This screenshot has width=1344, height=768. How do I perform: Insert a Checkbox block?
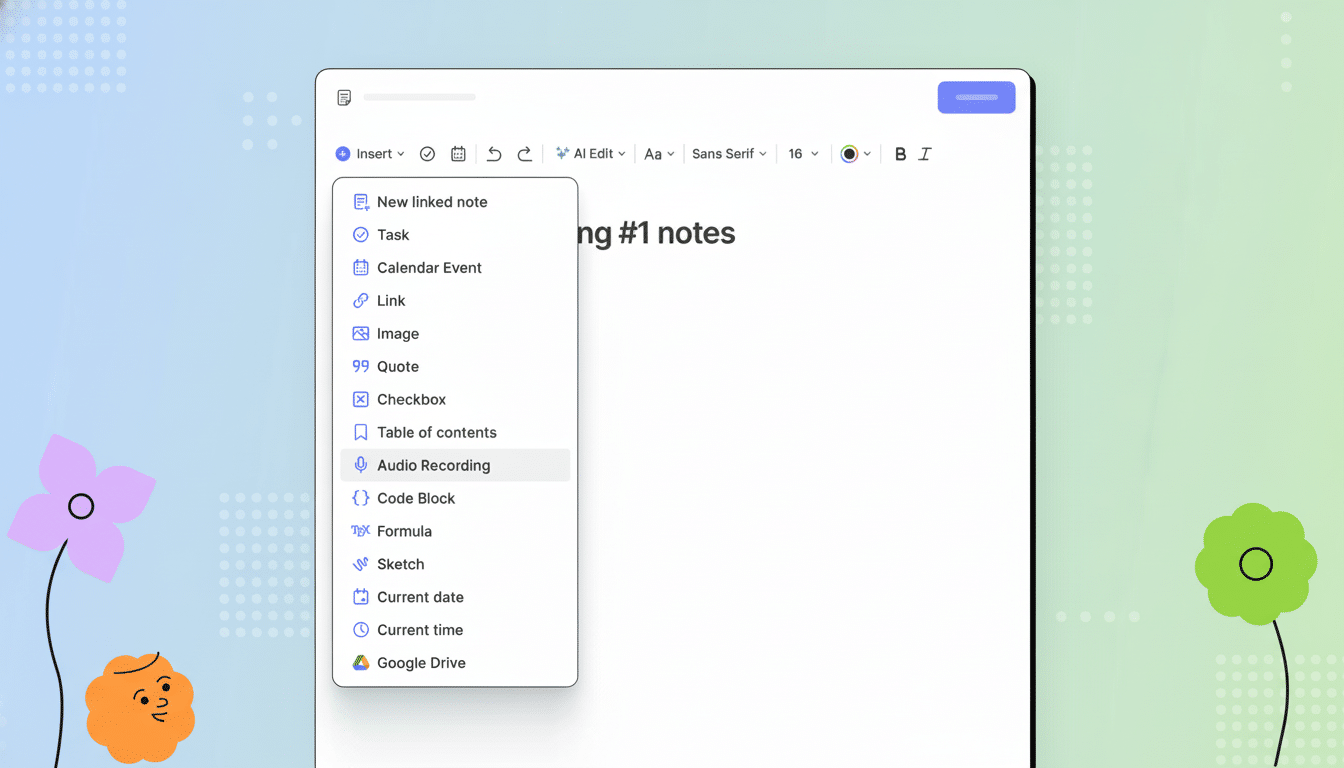[412, 399]
